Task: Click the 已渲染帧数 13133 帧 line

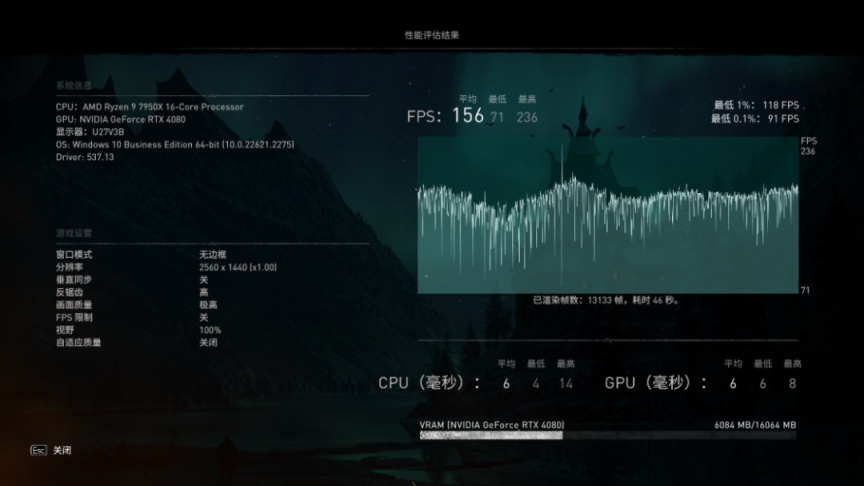Action: click(x=607, y=300)
